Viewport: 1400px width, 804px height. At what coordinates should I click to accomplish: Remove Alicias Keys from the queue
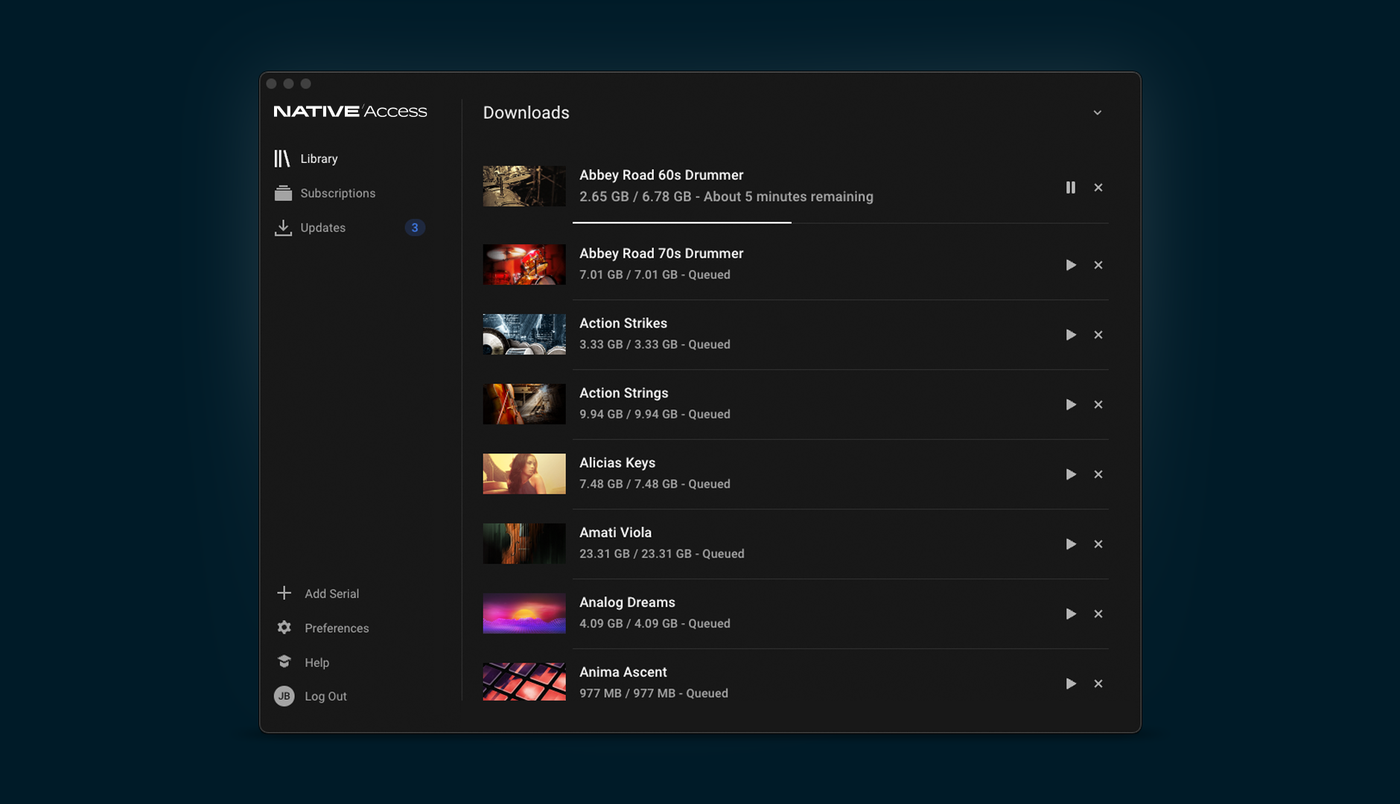tap(1098, 474)
